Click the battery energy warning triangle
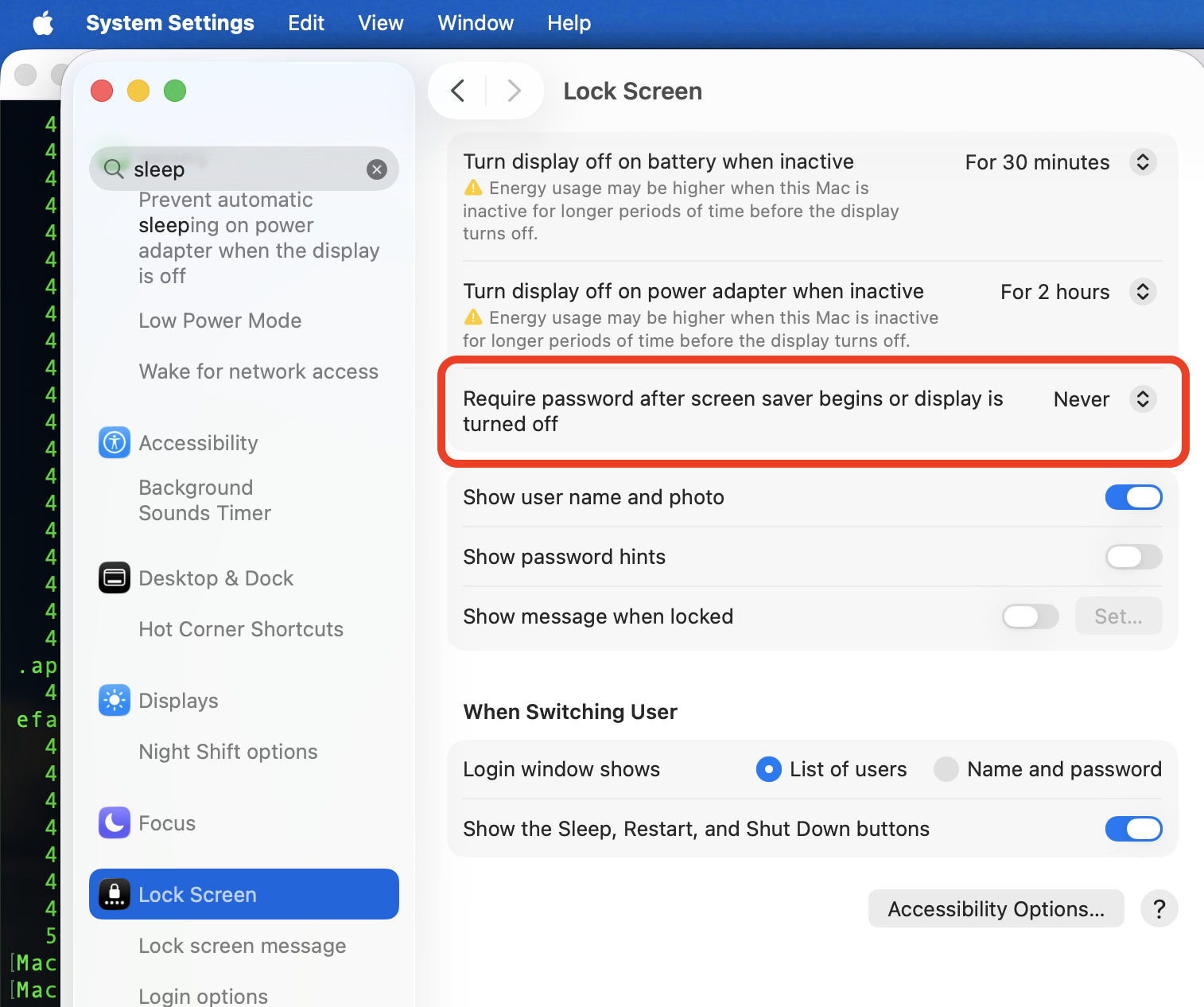The height and width of the screenshot is (1007, 1204). pos(473,188)
